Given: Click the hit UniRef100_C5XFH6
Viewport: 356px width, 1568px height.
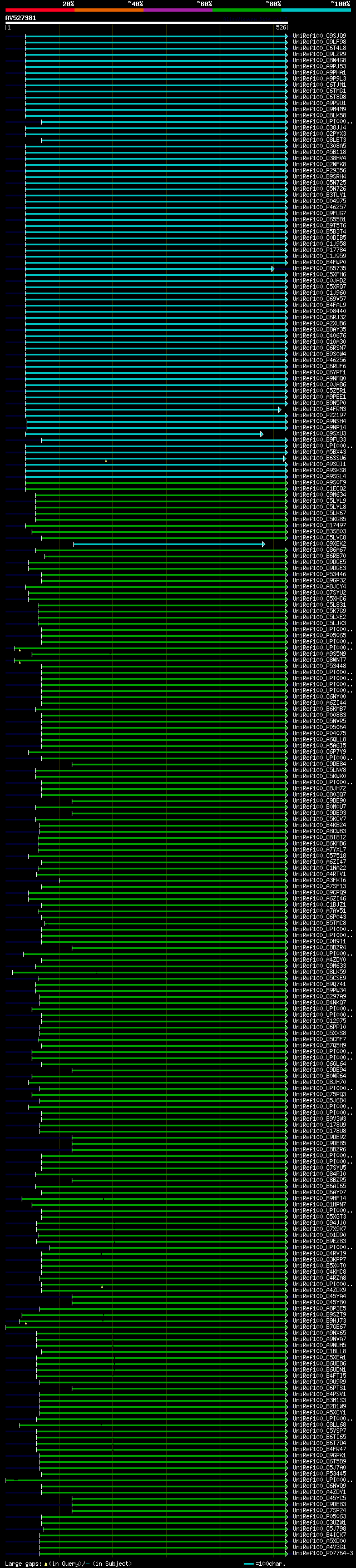Looking at the screenshot, I should coord(319,275).
